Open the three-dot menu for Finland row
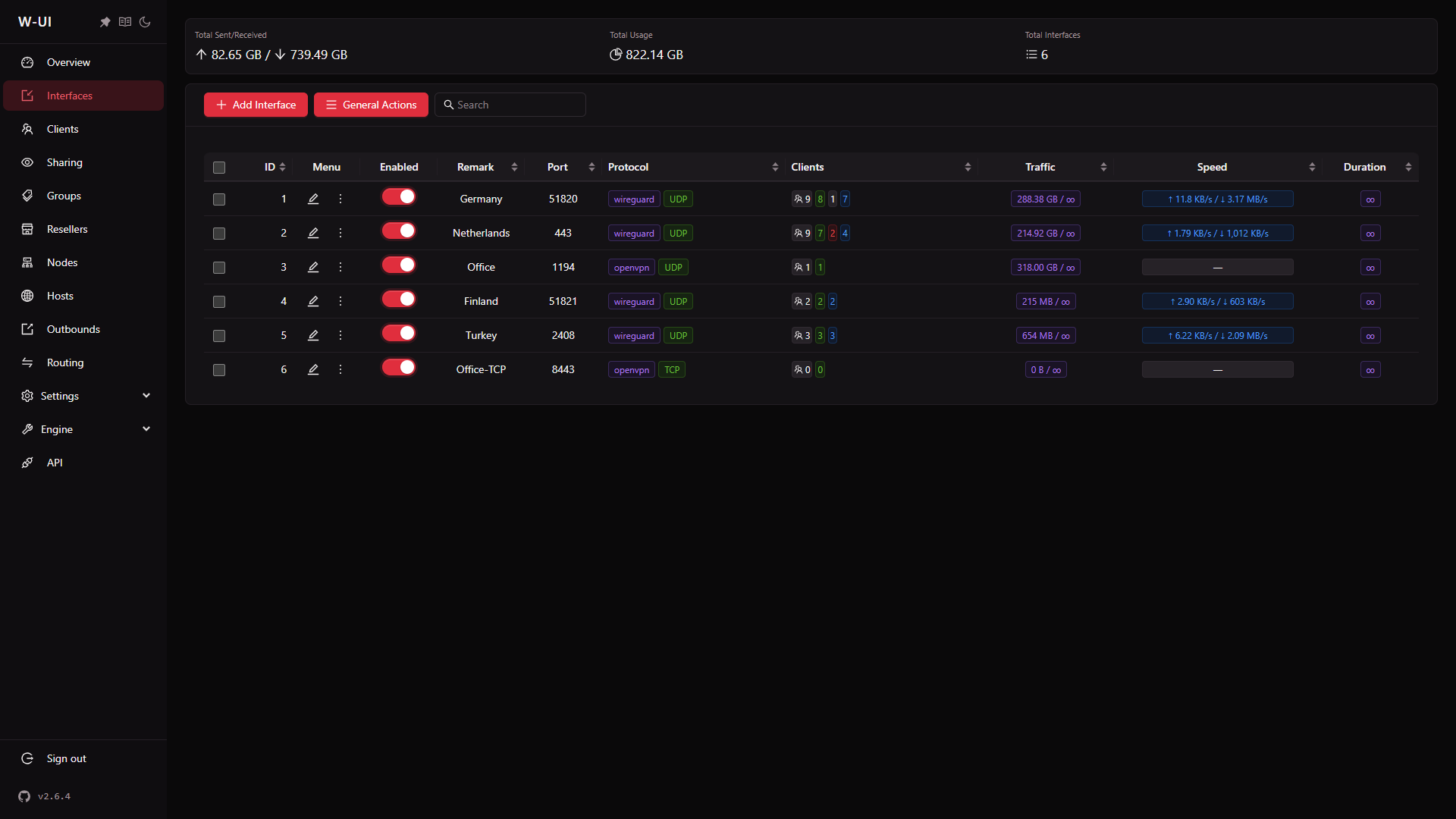 click(x=340, y=301)
